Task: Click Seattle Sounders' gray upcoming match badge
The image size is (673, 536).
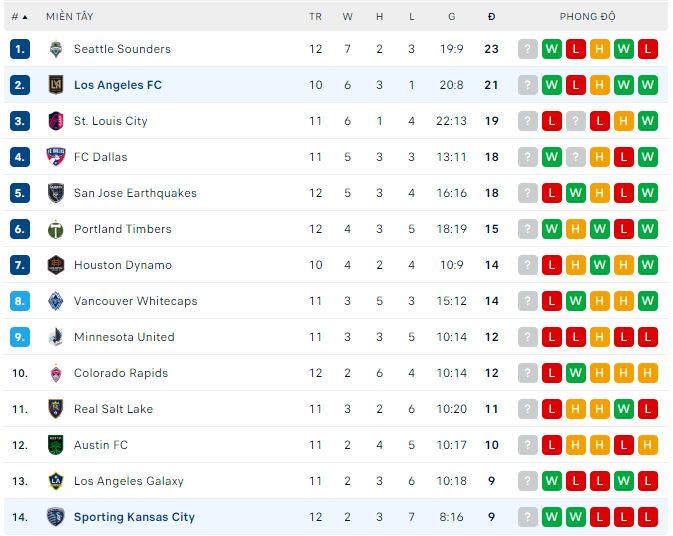Action: [528, 49]
